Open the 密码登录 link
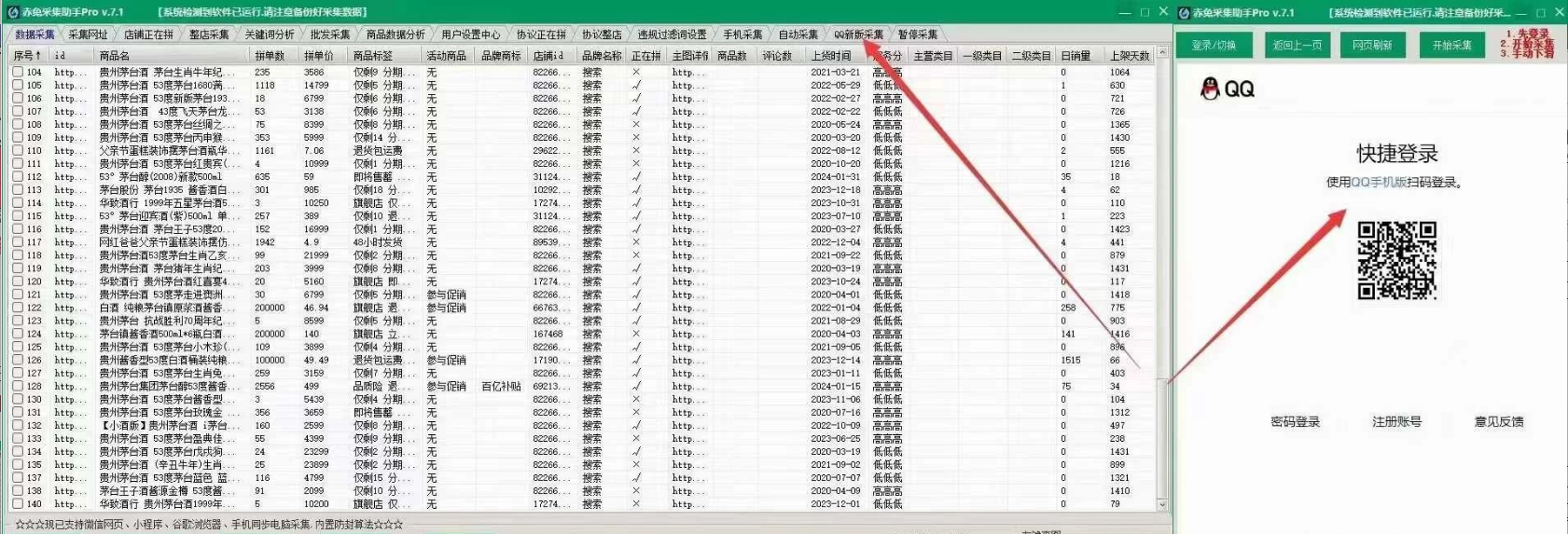The width and height of the screenshot is (1568, 534). coord(1295,421)
